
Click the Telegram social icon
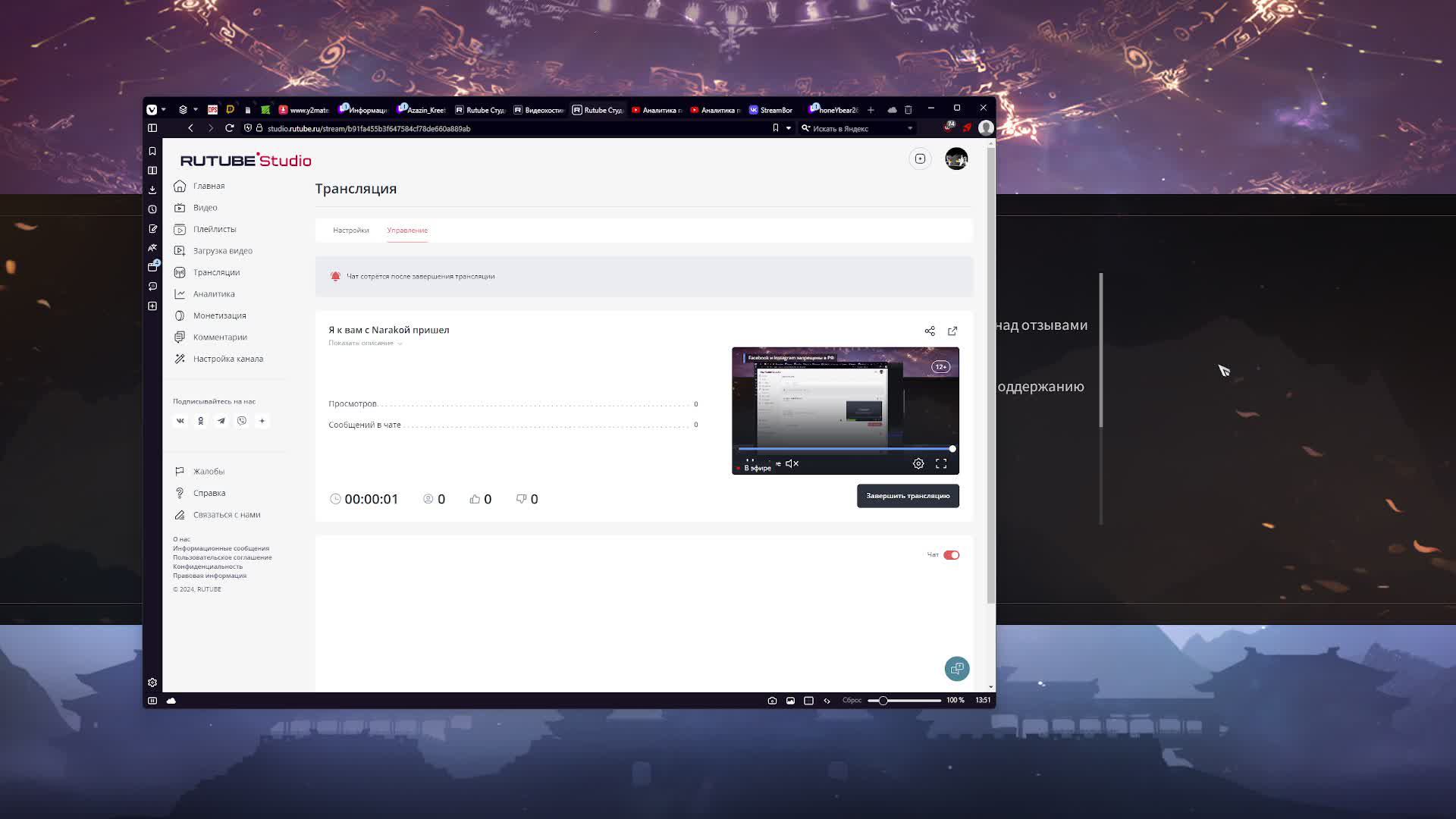point(221,421)
